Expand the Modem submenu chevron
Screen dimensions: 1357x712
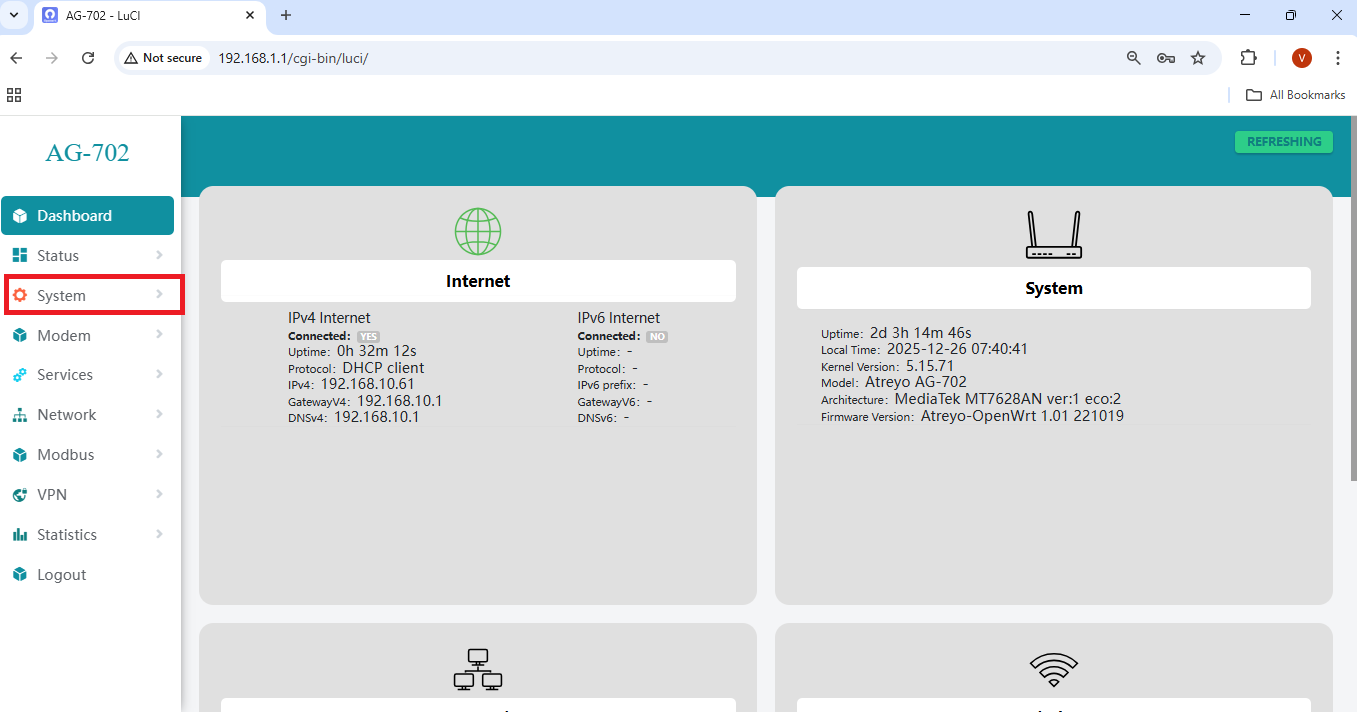click(x=159, y=335)
